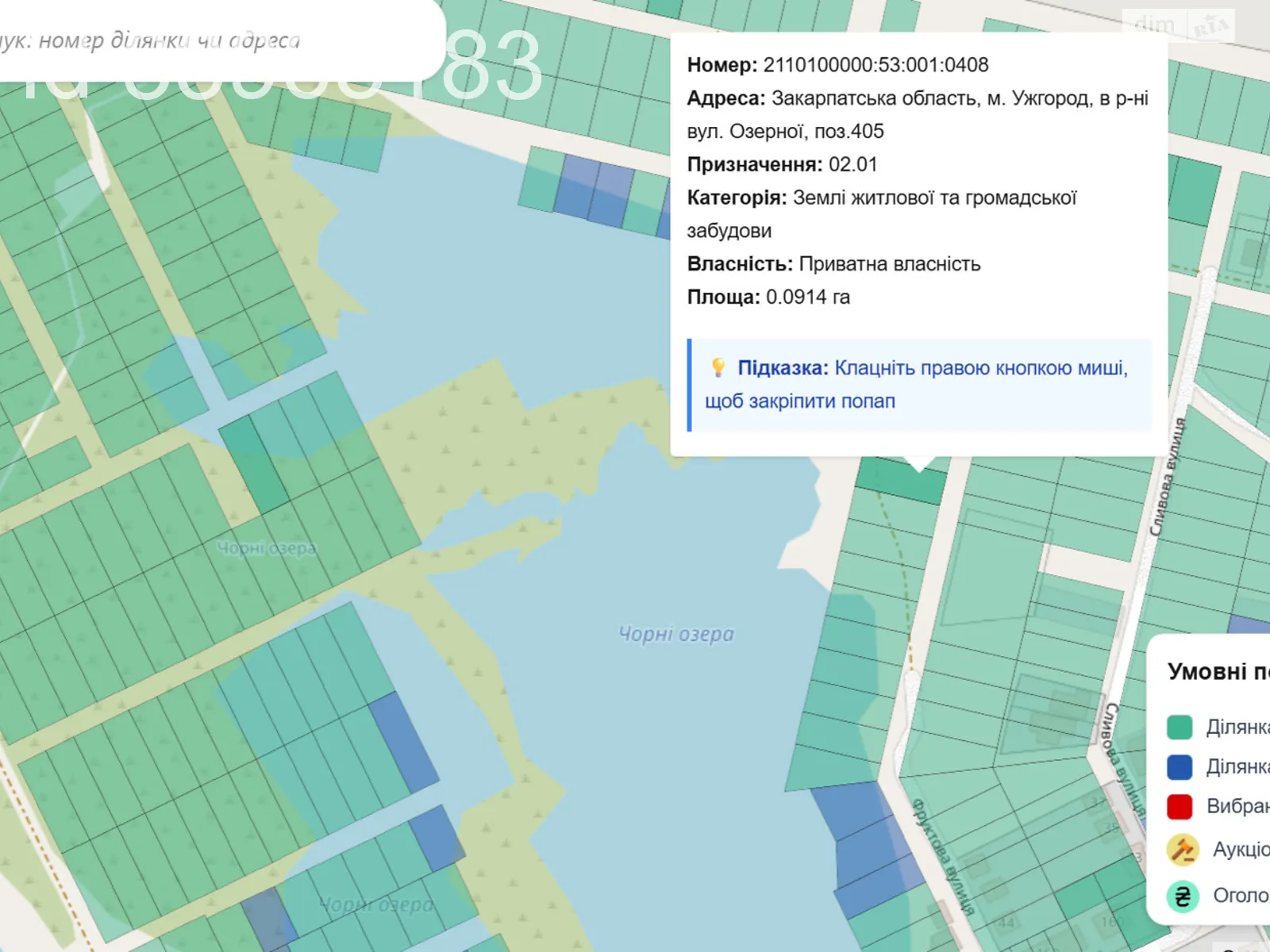Click the green parcel legend swatch
This screenshot has height=952, width=1270.
pyautogui.click(x=1180, y=727)
